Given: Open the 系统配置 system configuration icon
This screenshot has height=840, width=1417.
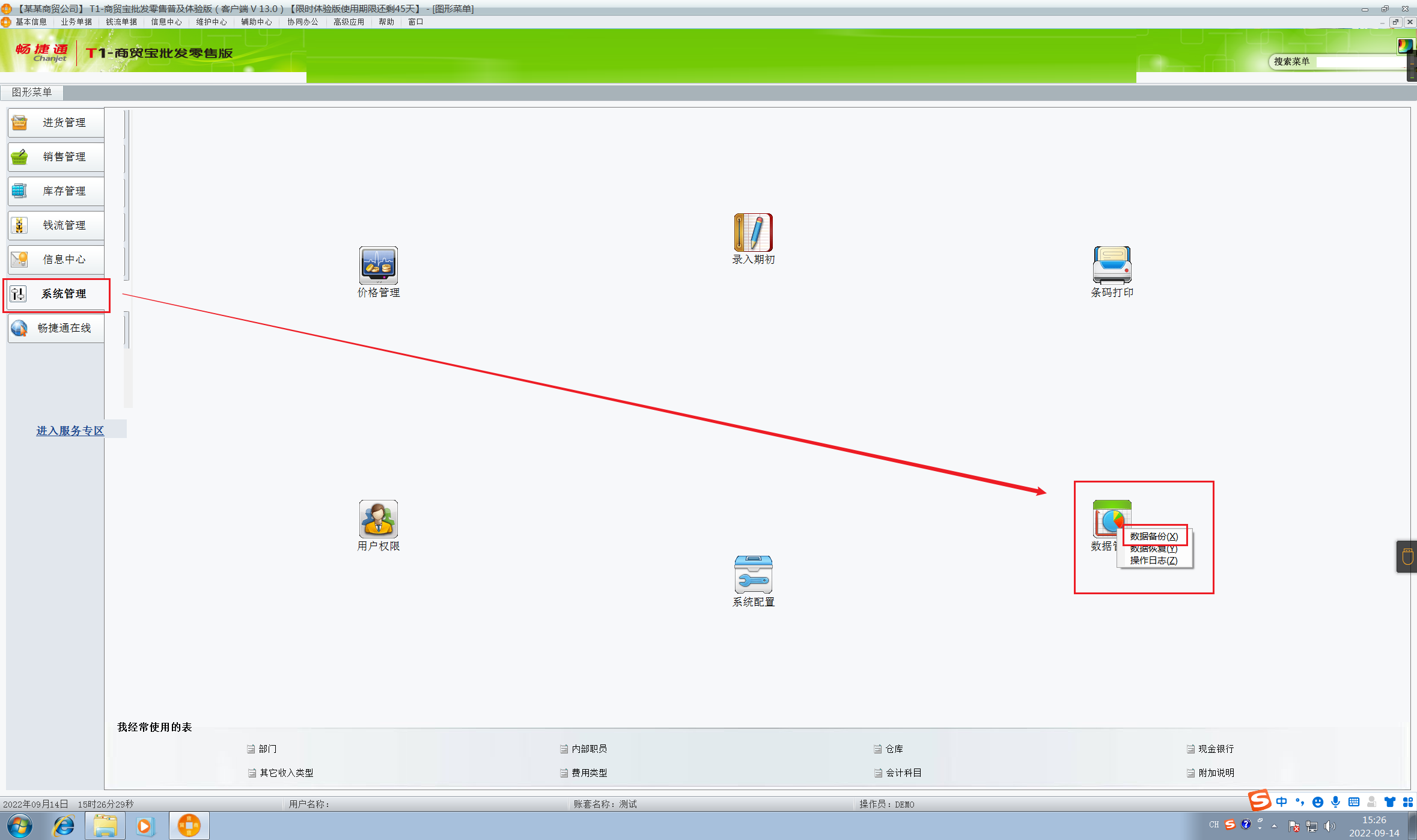Looking at the screenshot, I should click(753, 575).
